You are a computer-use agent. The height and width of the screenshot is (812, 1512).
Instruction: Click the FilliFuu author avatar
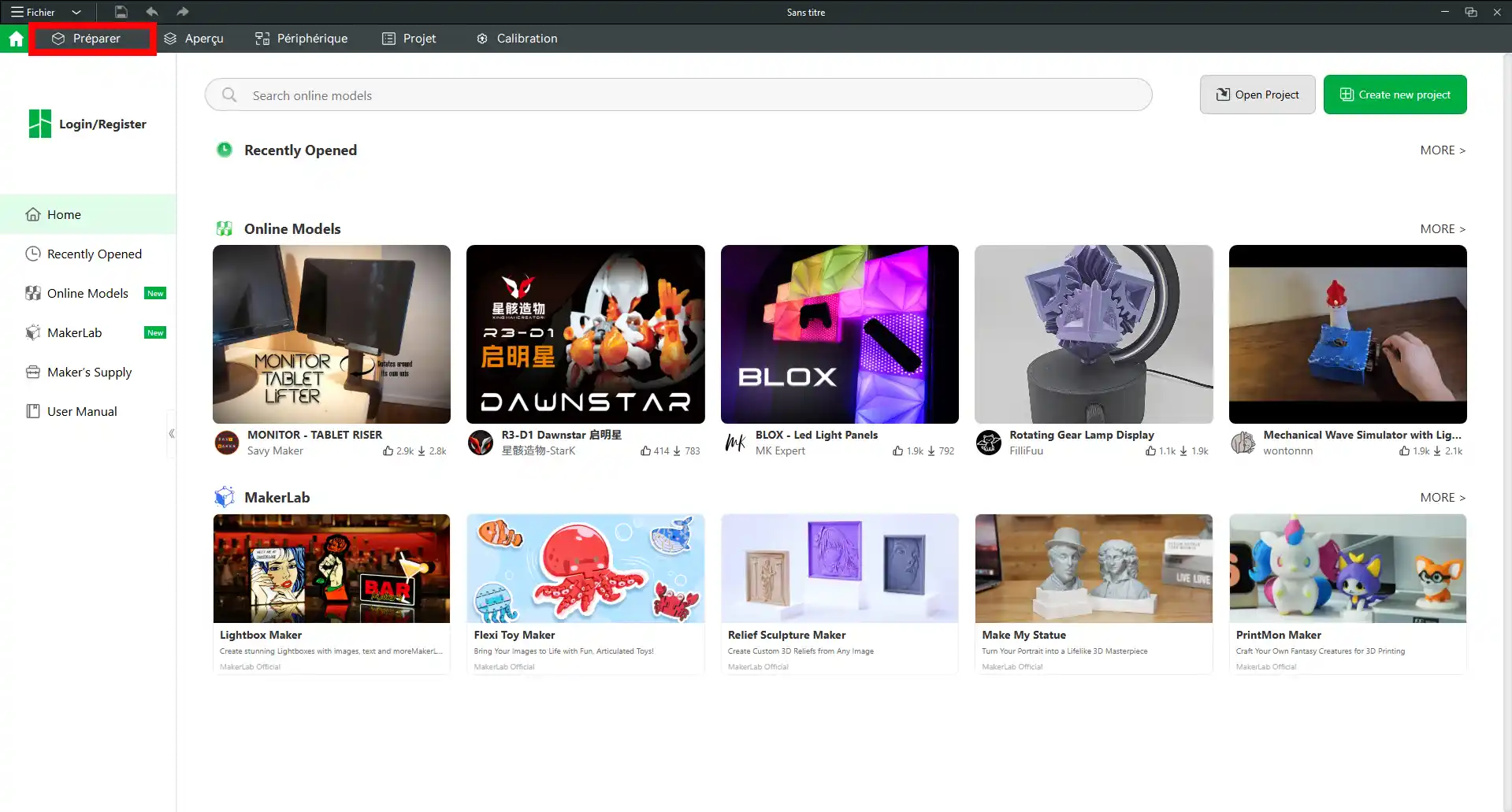[x=989, y=443]
